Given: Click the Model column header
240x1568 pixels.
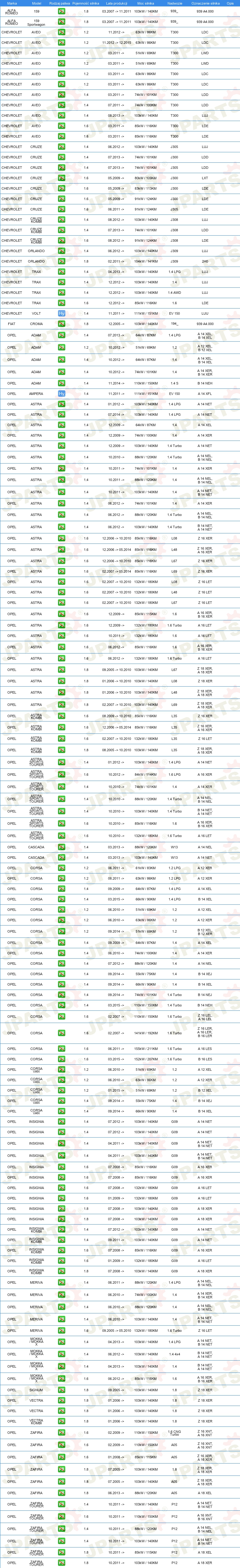Looking at the screenshot, I should [x=37, y=3].
